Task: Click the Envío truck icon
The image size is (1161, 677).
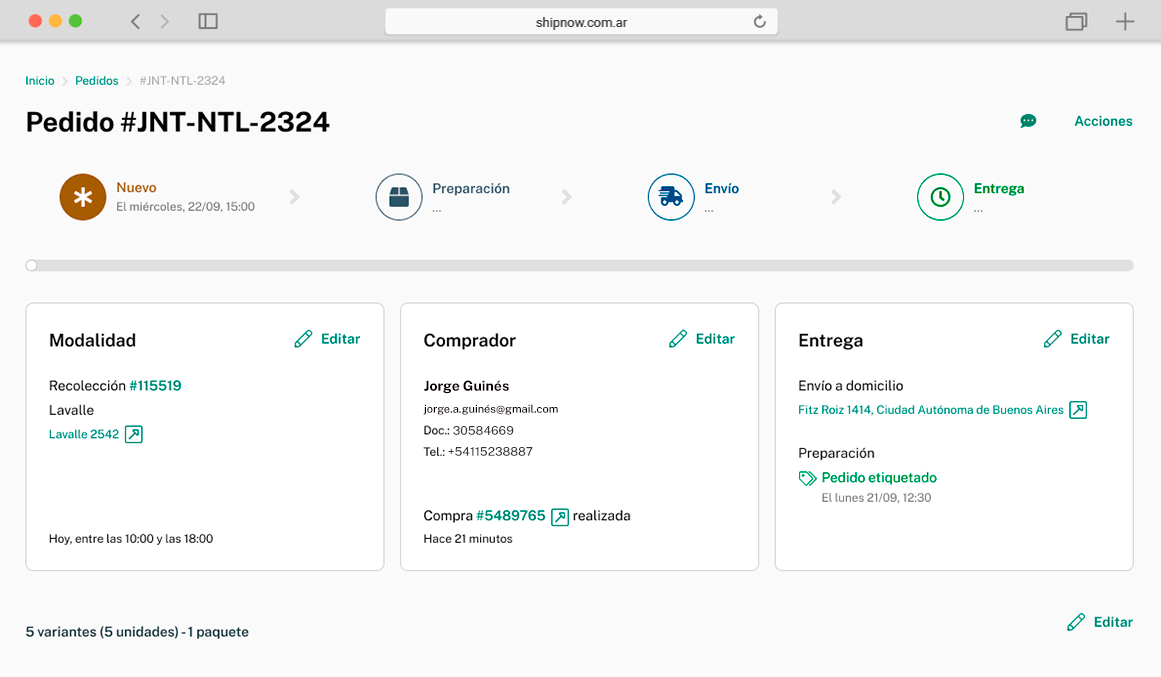Action: pyautogui.click(x=671, y=197)
